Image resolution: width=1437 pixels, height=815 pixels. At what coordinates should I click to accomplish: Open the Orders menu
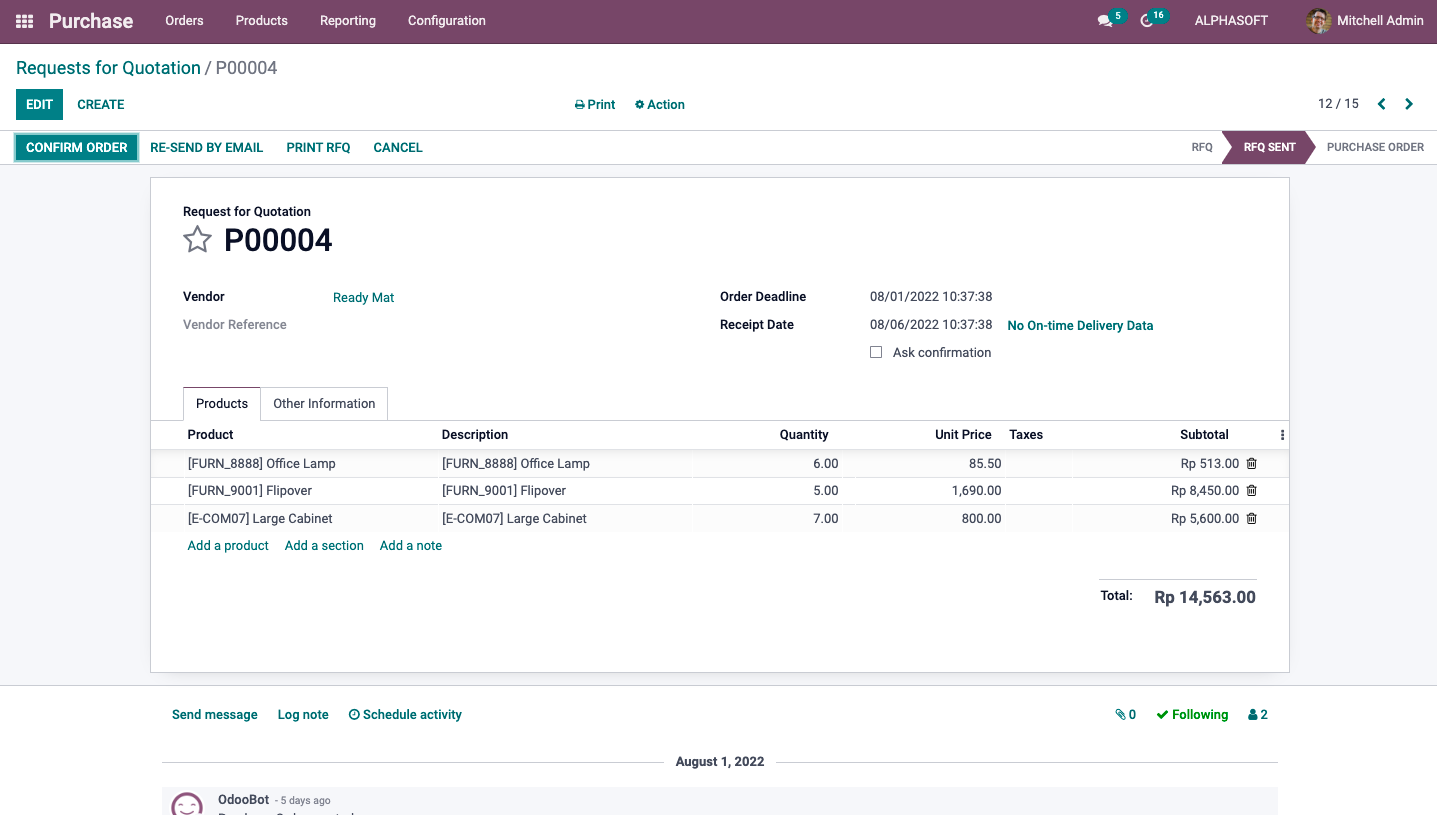[184, 21]
